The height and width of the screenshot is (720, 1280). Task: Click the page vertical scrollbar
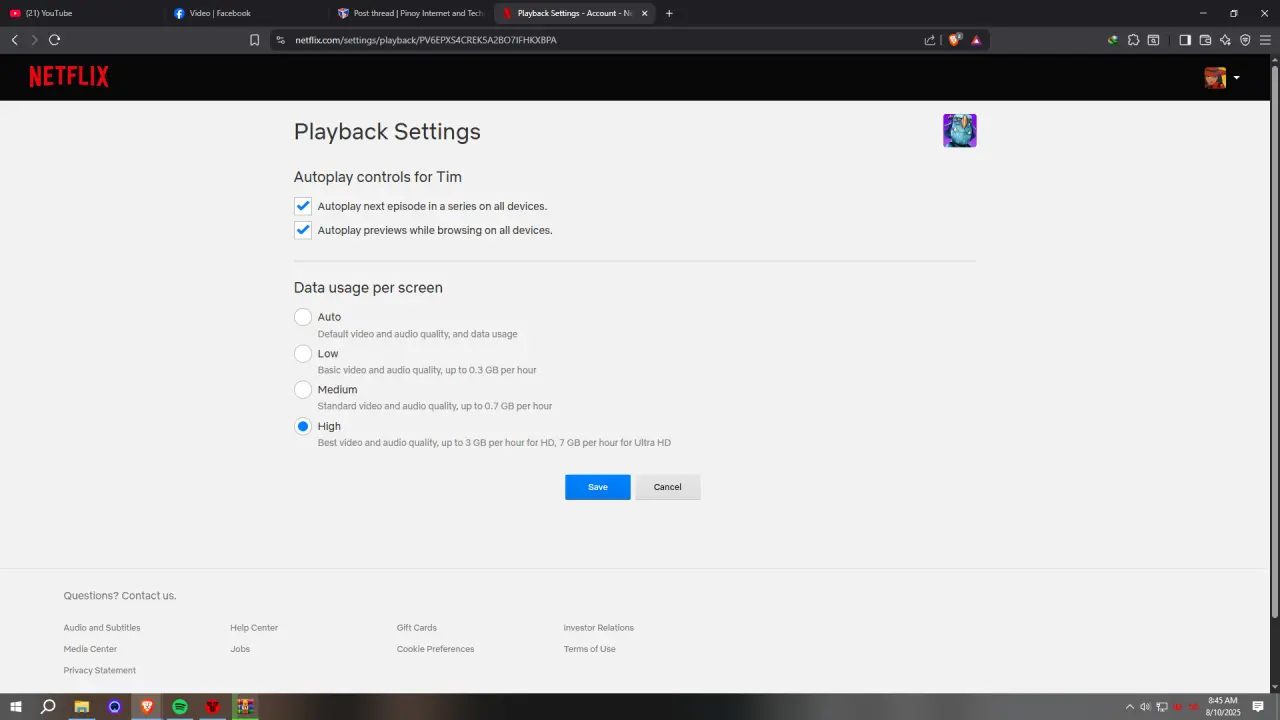[1274, 340]
